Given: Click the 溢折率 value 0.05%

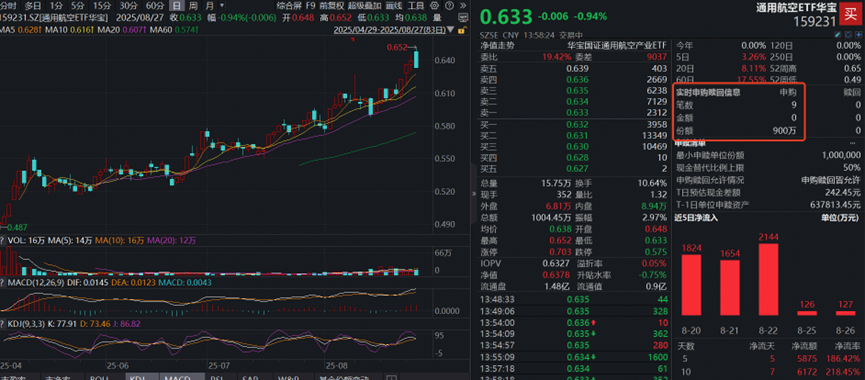Looking at the screenshot, I should point(655,263).
